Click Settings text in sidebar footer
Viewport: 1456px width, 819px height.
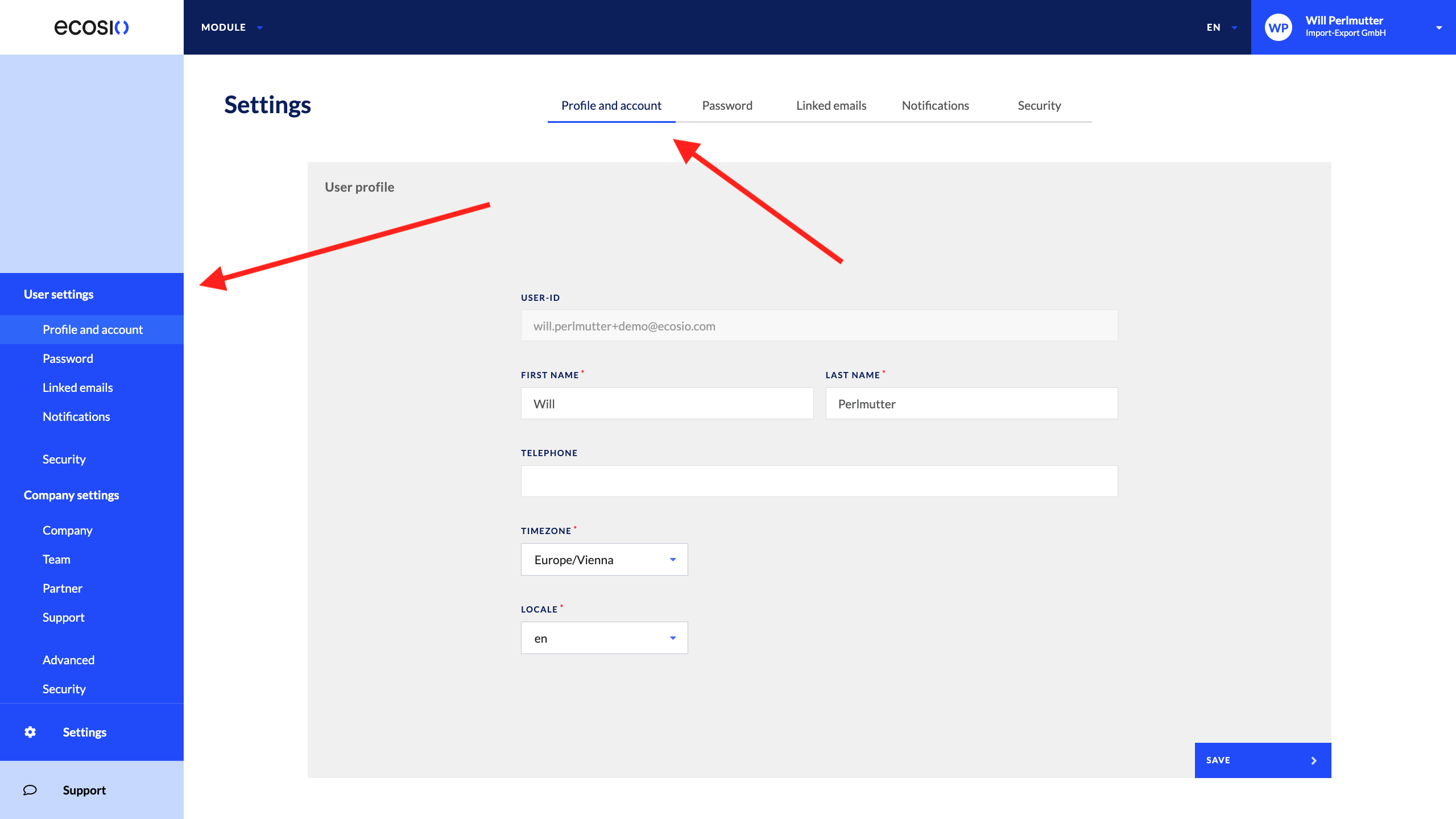84,733
